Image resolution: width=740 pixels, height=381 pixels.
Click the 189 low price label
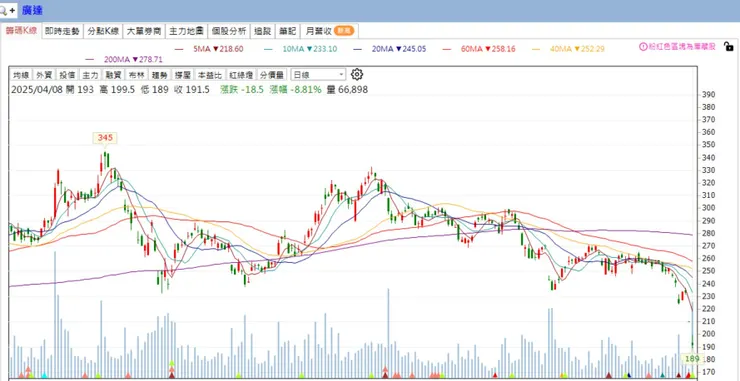click(x=692, y=359)
